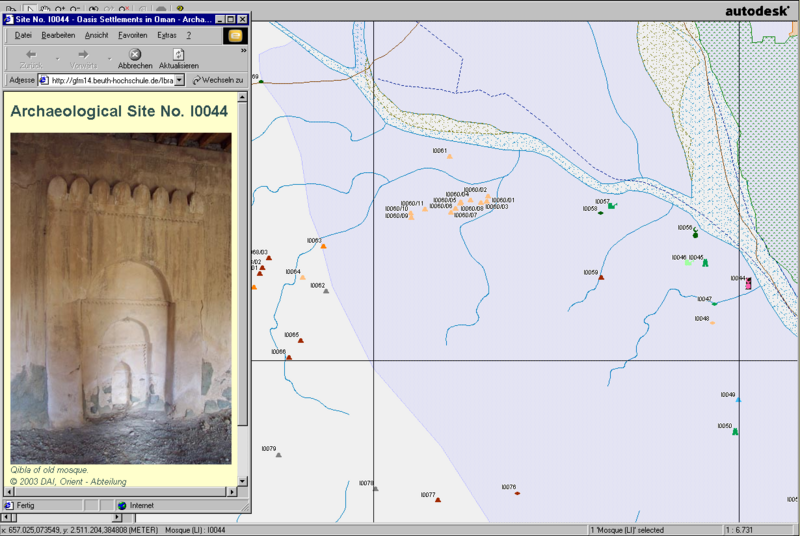The width and height of the screenshot is (800, 536).
Task: Click the grey triangle marker I0079
Action: (278, 455)
